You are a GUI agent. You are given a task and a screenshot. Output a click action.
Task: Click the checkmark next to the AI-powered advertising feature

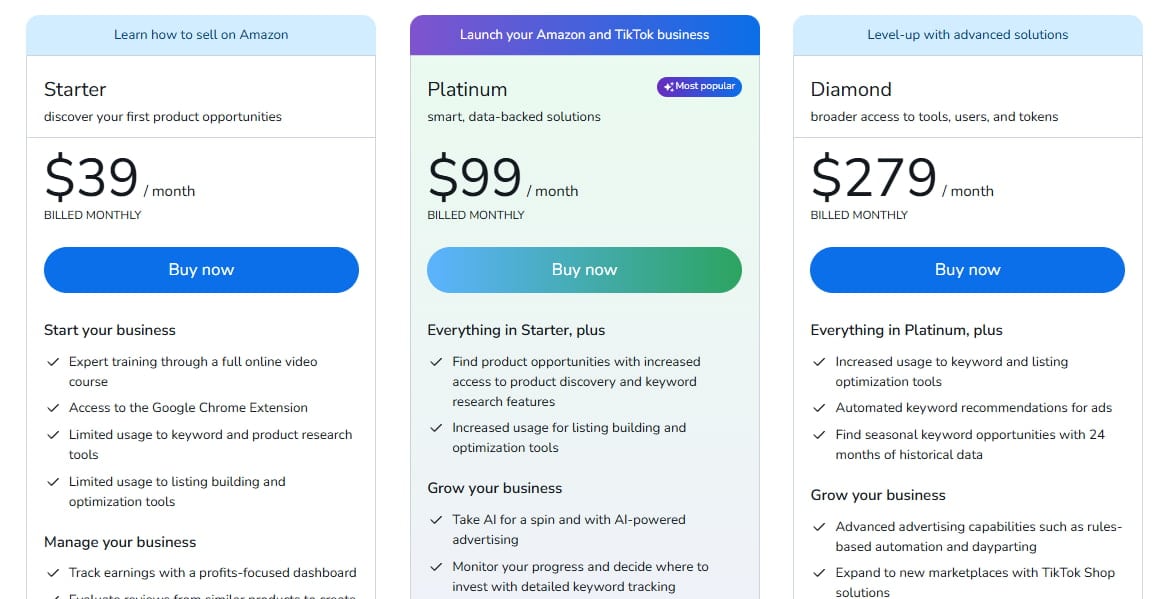pyautogui.click(x=437, y=519)
